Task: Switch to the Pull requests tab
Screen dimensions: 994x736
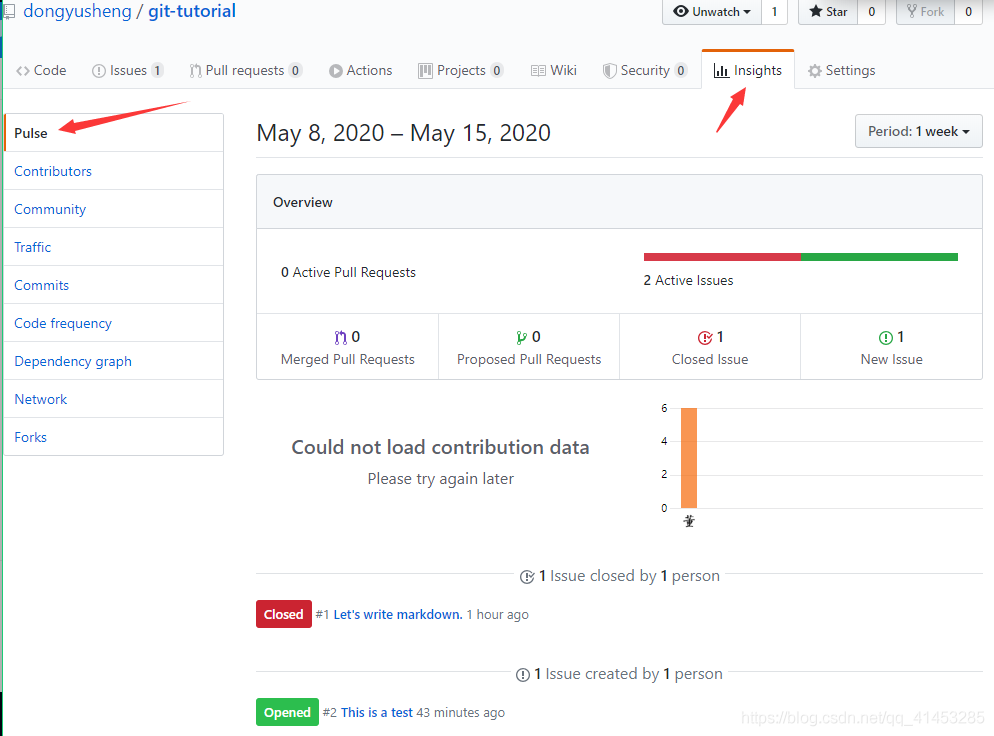Action: pos(244,71)
